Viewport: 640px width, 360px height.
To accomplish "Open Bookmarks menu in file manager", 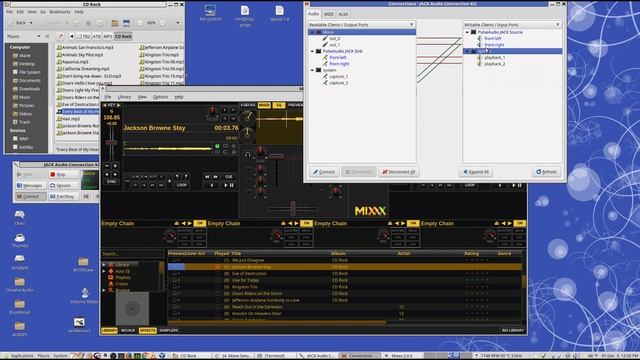I will point(60,12).
